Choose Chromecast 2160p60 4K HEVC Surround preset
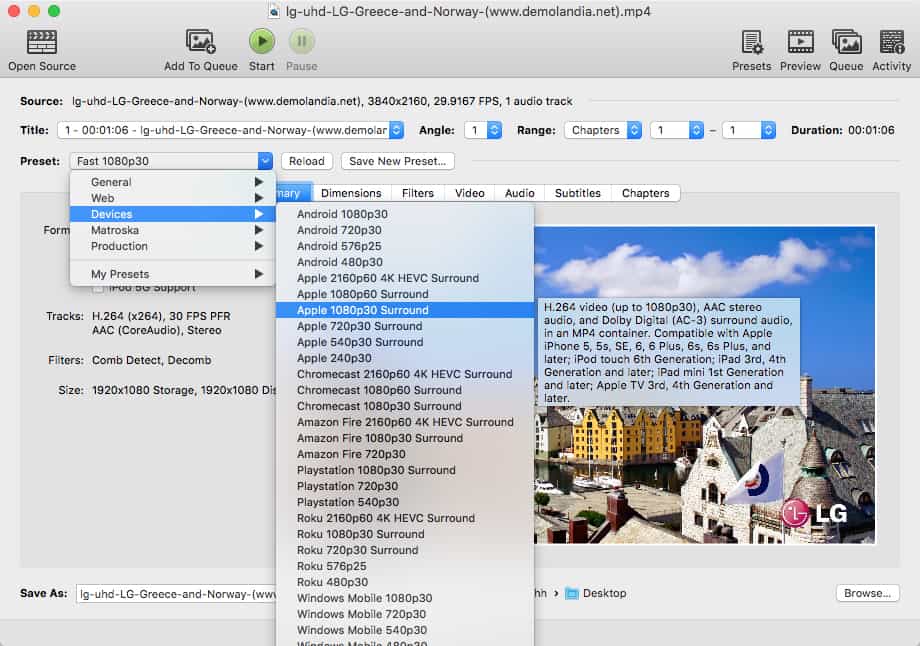Viewport: 920px width, 646px height. click(x=405, y=374)
